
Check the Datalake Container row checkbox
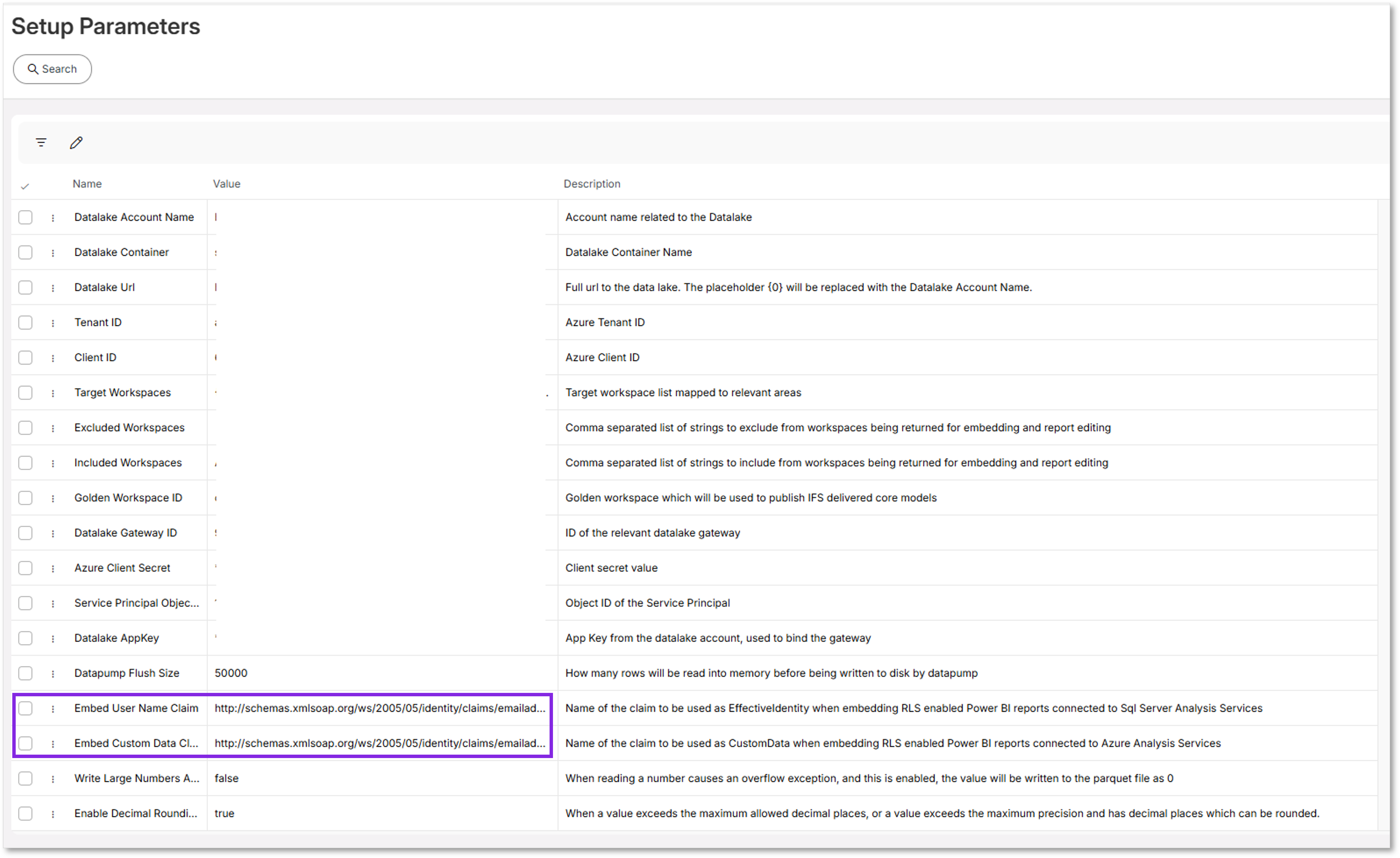[25, 252]
